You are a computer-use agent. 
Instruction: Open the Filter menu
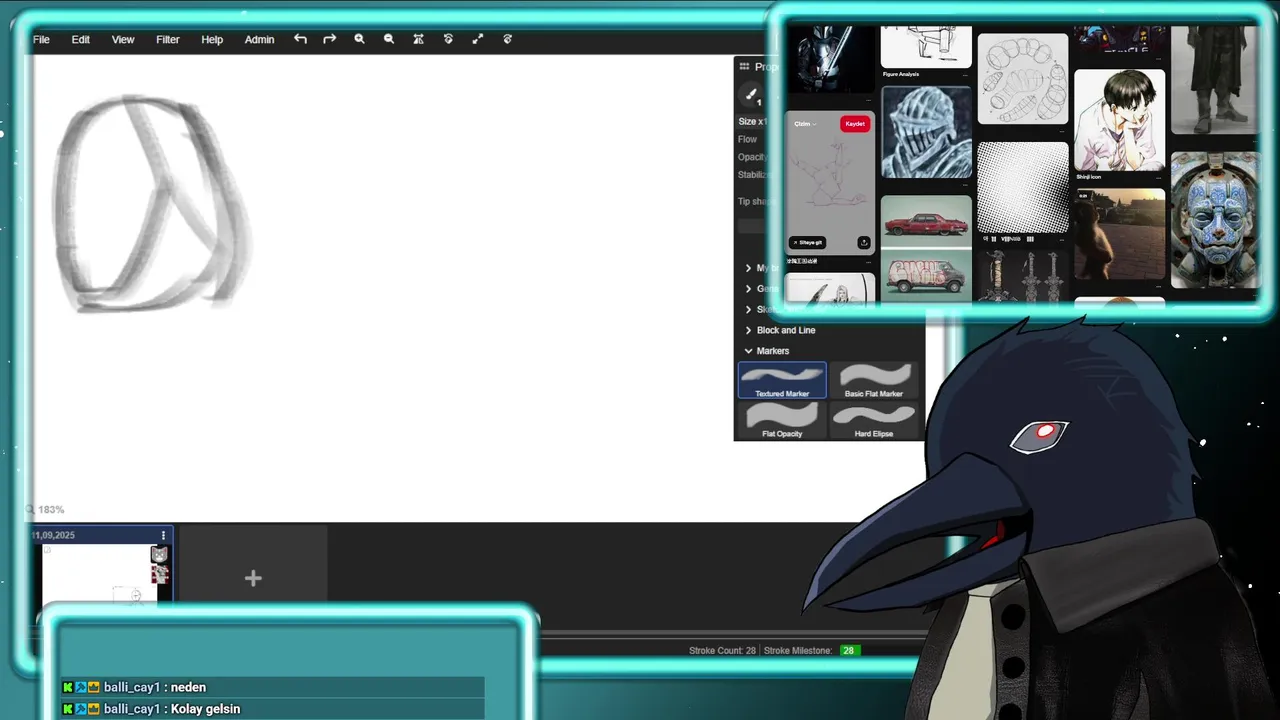(x=167, y=39)
